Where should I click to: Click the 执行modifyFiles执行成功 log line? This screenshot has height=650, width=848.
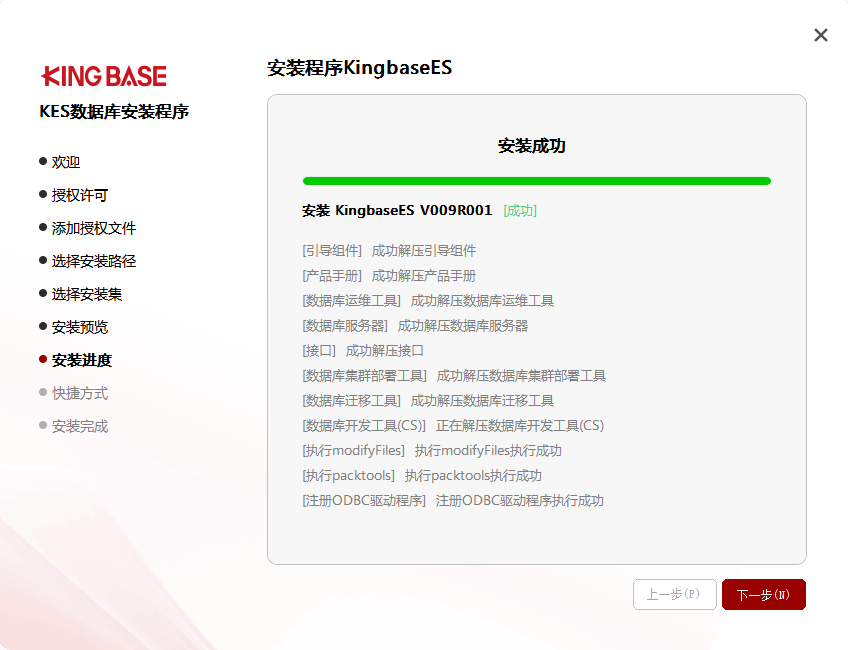pos(488,450)
